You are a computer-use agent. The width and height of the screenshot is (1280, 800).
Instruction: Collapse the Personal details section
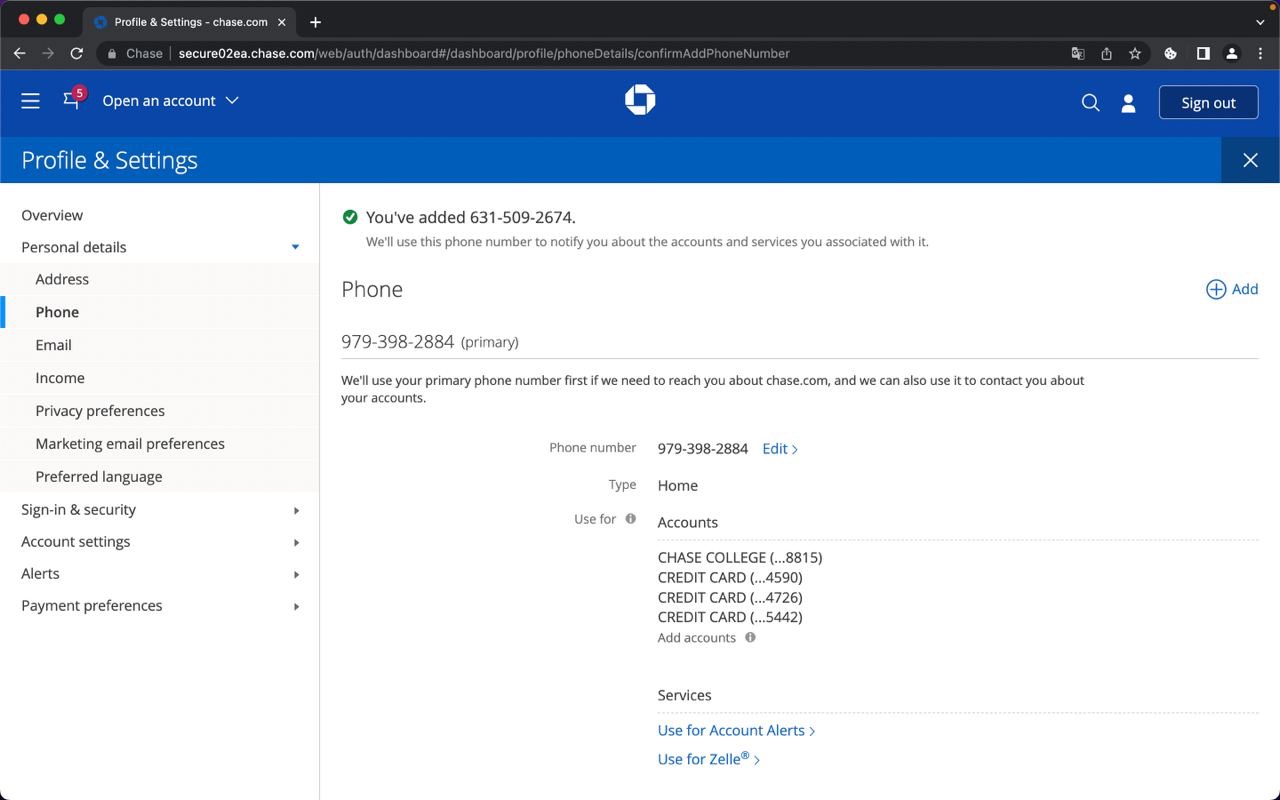(295, 247)
